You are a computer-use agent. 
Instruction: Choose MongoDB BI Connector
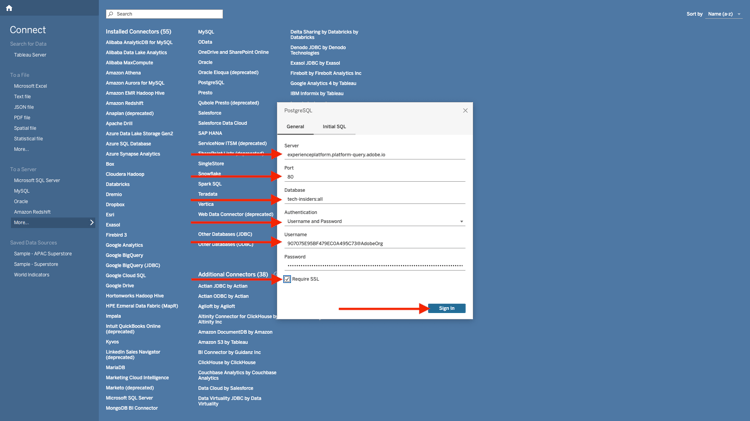pyautogui.click(x=132, y=408)
